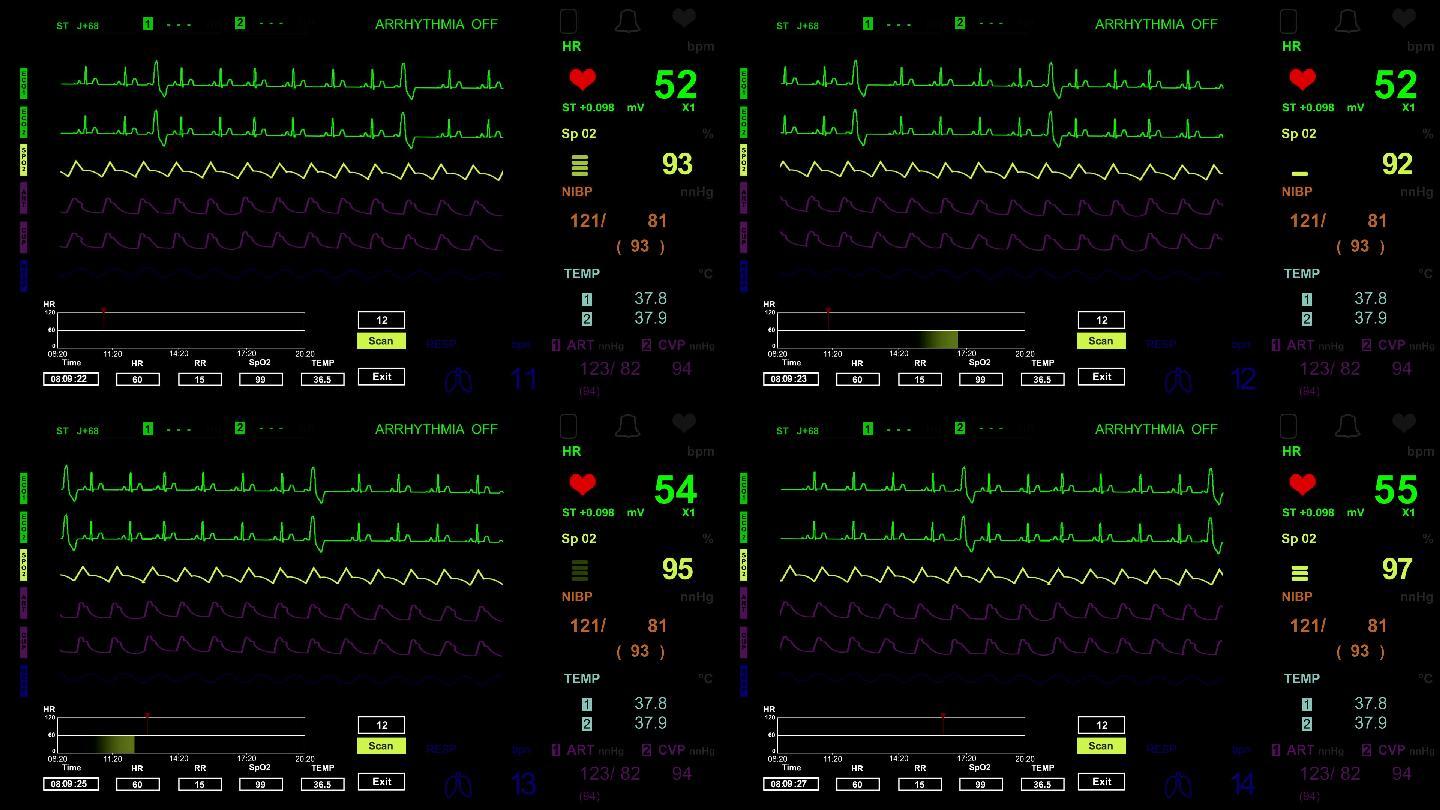The height and width of the screenshot is (810, 1440).
Task: Tap the battery icon on the HR 55 monitor
Action: [x=1288, y=426]
